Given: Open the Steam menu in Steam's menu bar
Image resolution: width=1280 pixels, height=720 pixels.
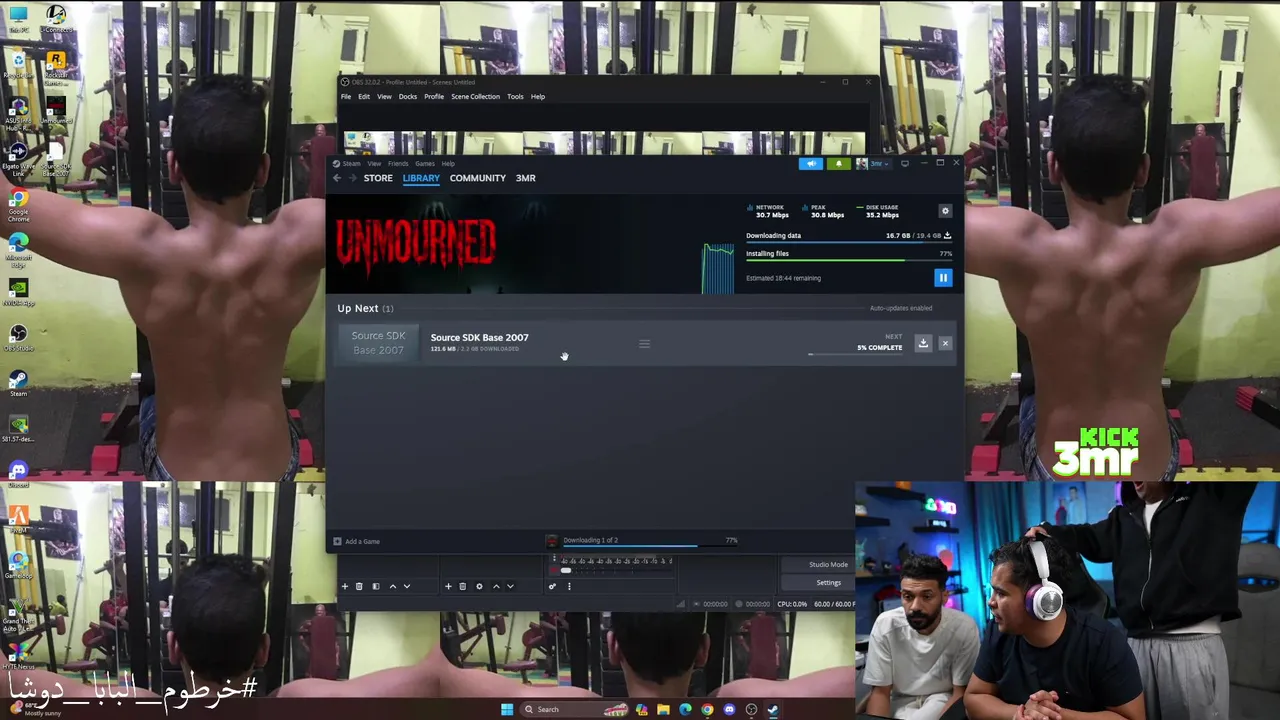Looking at the screenshot, I should point(352,164).
